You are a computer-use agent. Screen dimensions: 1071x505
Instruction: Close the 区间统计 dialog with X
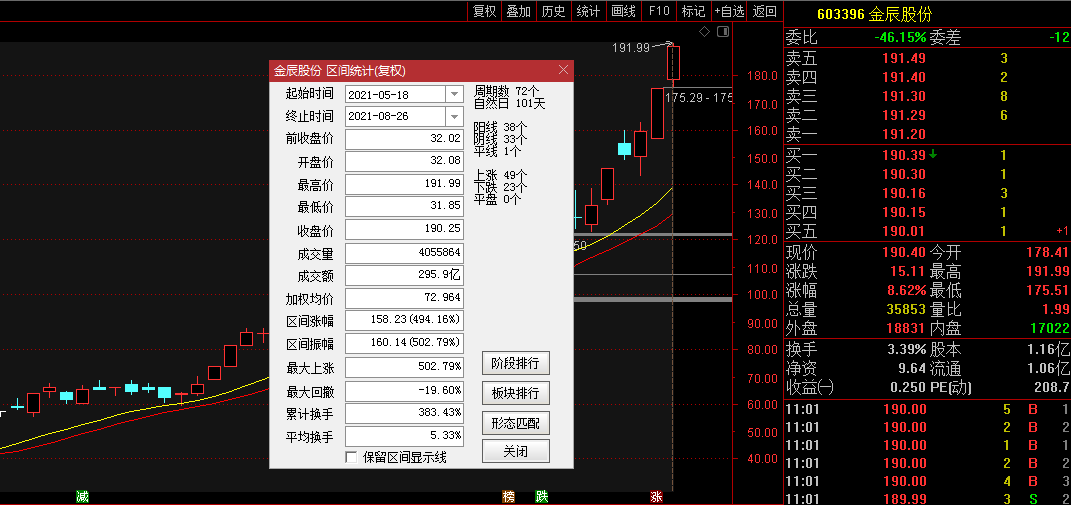(564, 70)
